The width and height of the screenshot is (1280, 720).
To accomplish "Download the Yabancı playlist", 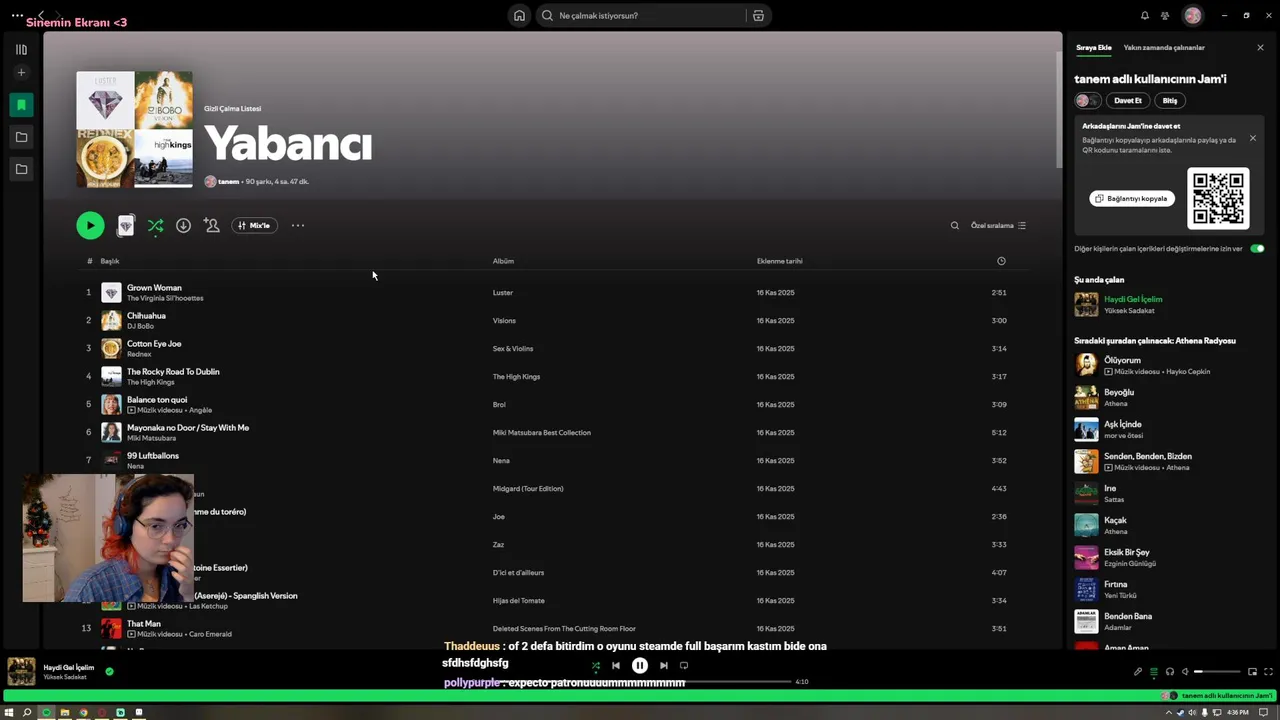I will pyautogui.click(x=183, y=225).
